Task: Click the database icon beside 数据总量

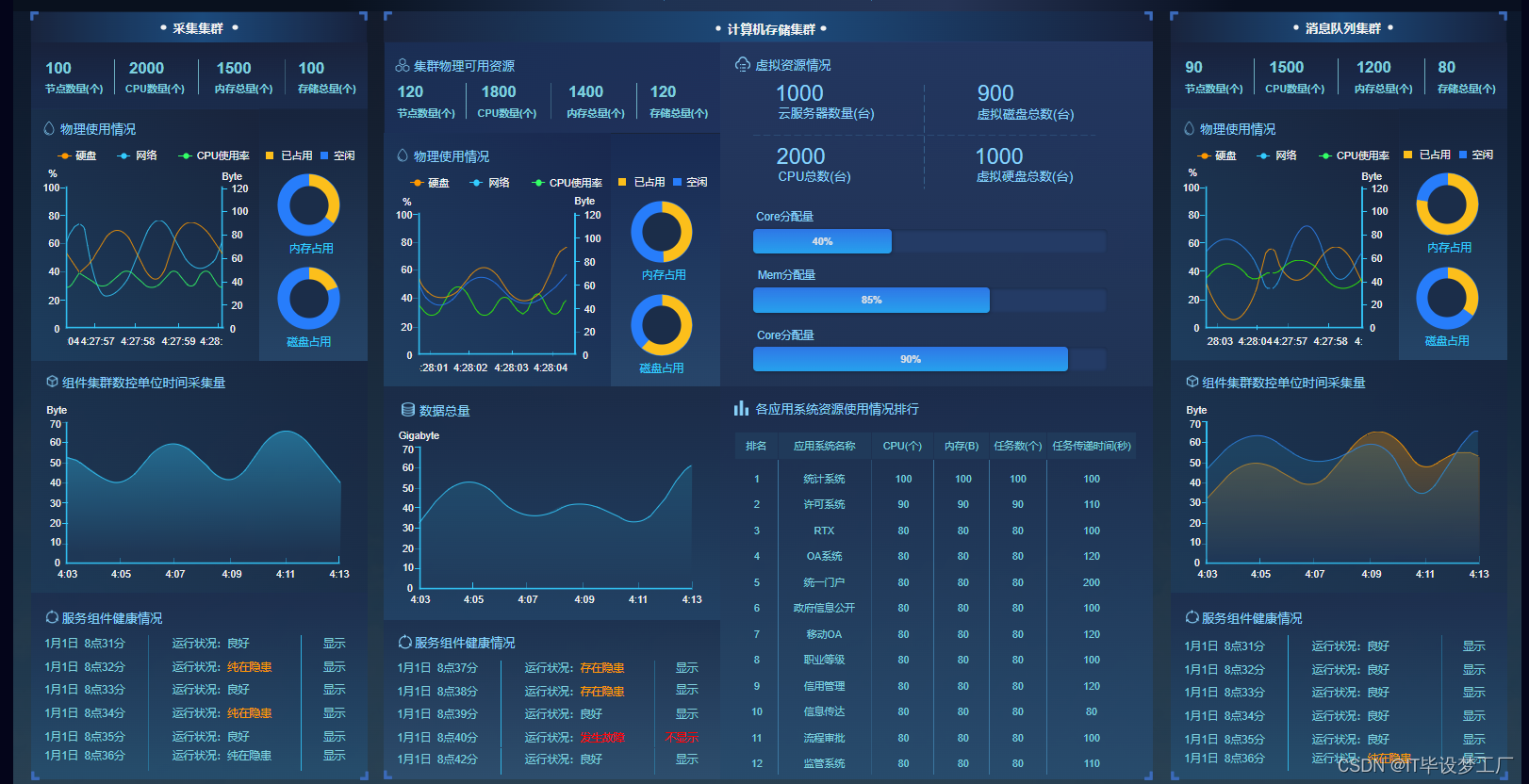Action: coord(408,410)
